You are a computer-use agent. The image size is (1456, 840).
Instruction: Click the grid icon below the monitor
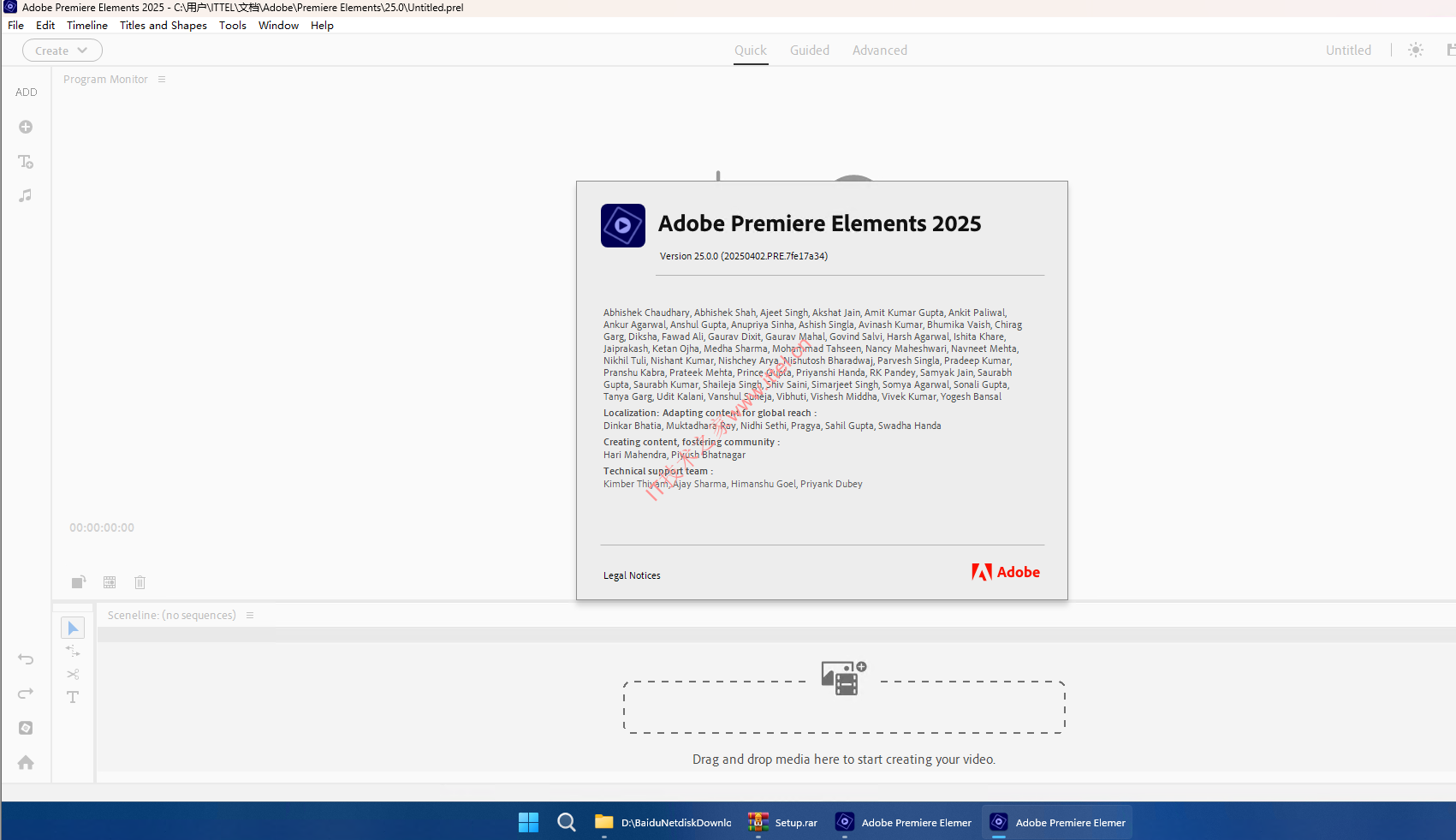(x=110, y=582)
